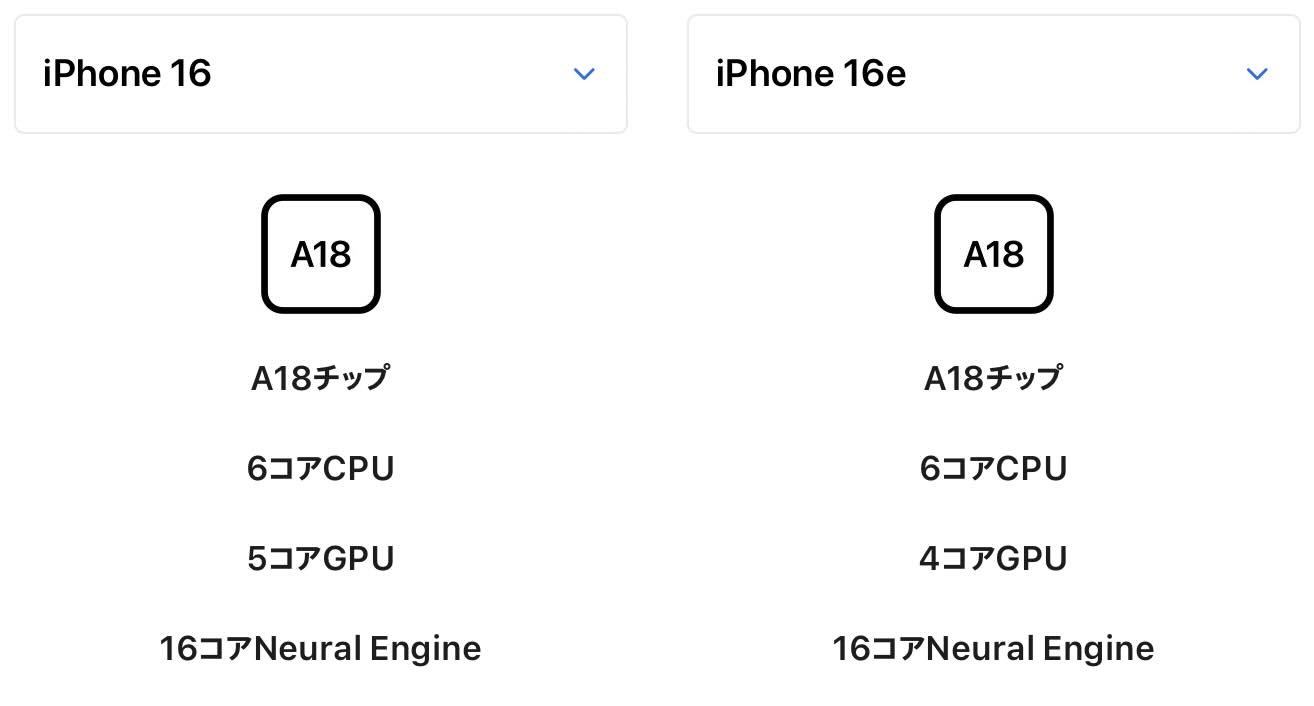
Task: Click 6コアCPU text under iPhone 16e
Action: click(x=994, y=468)
